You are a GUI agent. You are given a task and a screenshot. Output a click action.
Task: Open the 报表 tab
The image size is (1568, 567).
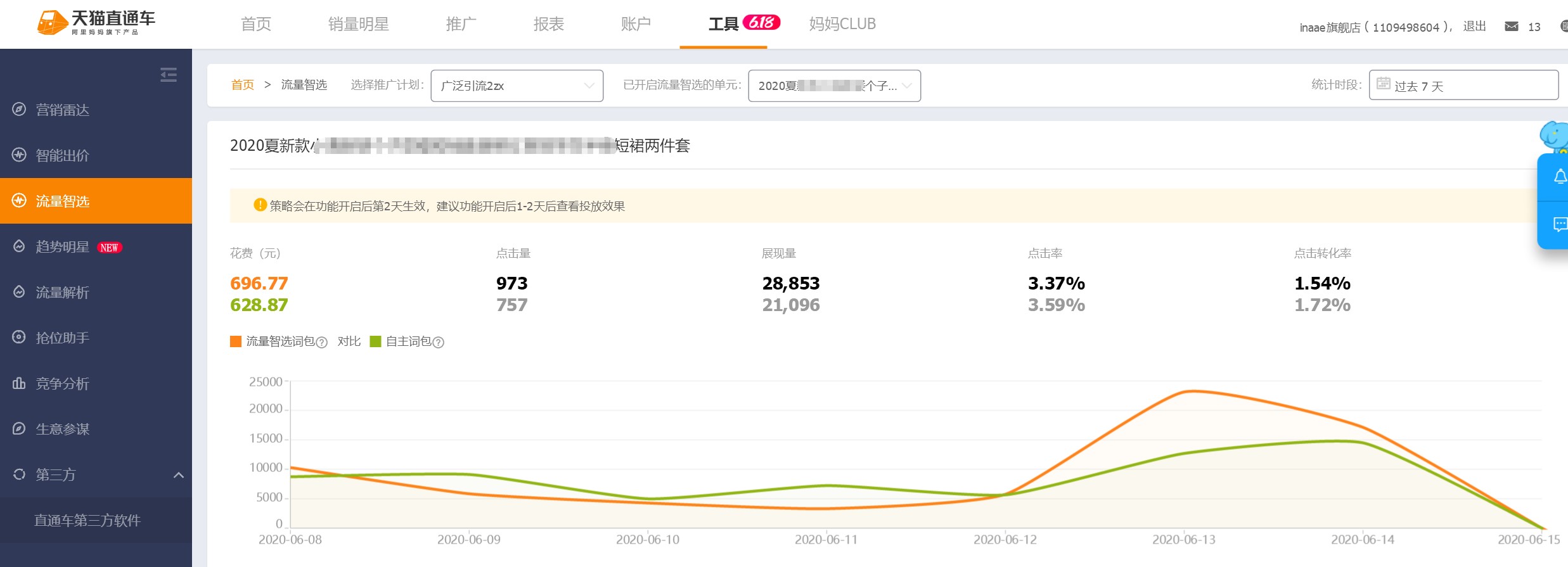coord(549,24)
